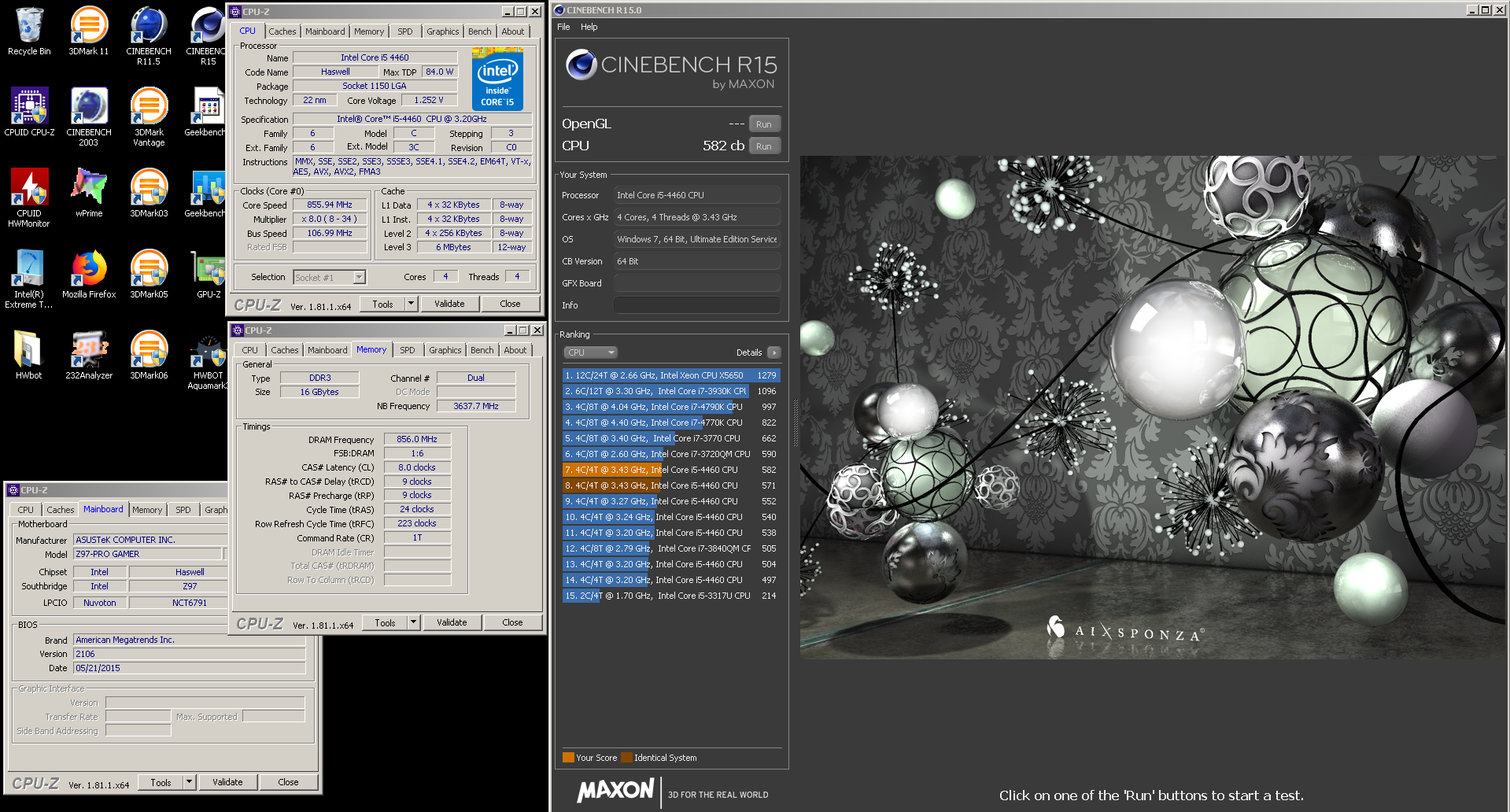Open Socket #1 selection dropdown
This screenshot has height=812, width=1510.
click(360, 277)
